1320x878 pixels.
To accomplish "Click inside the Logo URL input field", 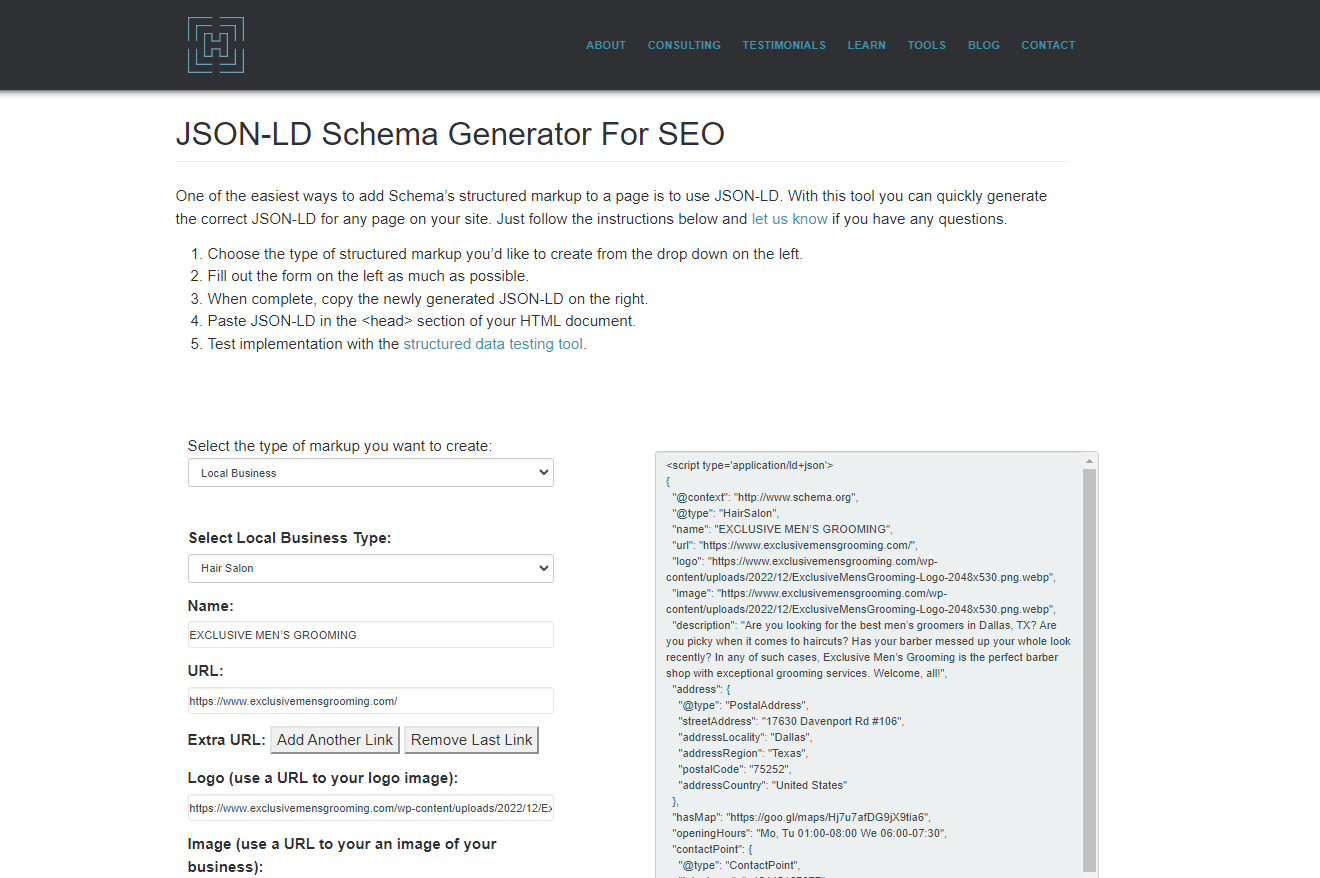I will (x=370, y=807).
